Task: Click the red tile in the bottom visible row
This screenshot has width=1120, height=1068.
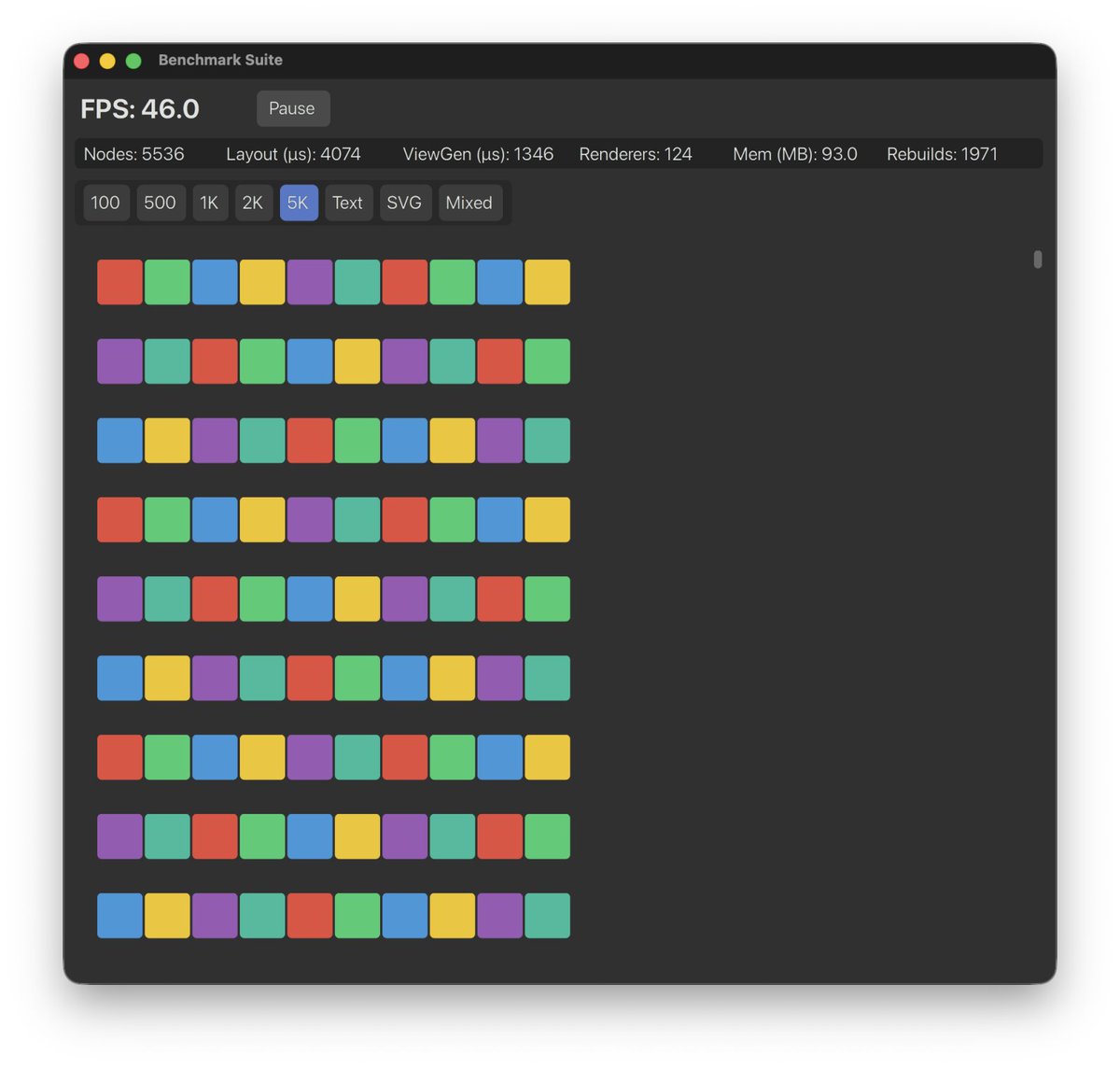Action: click(310, 915)
